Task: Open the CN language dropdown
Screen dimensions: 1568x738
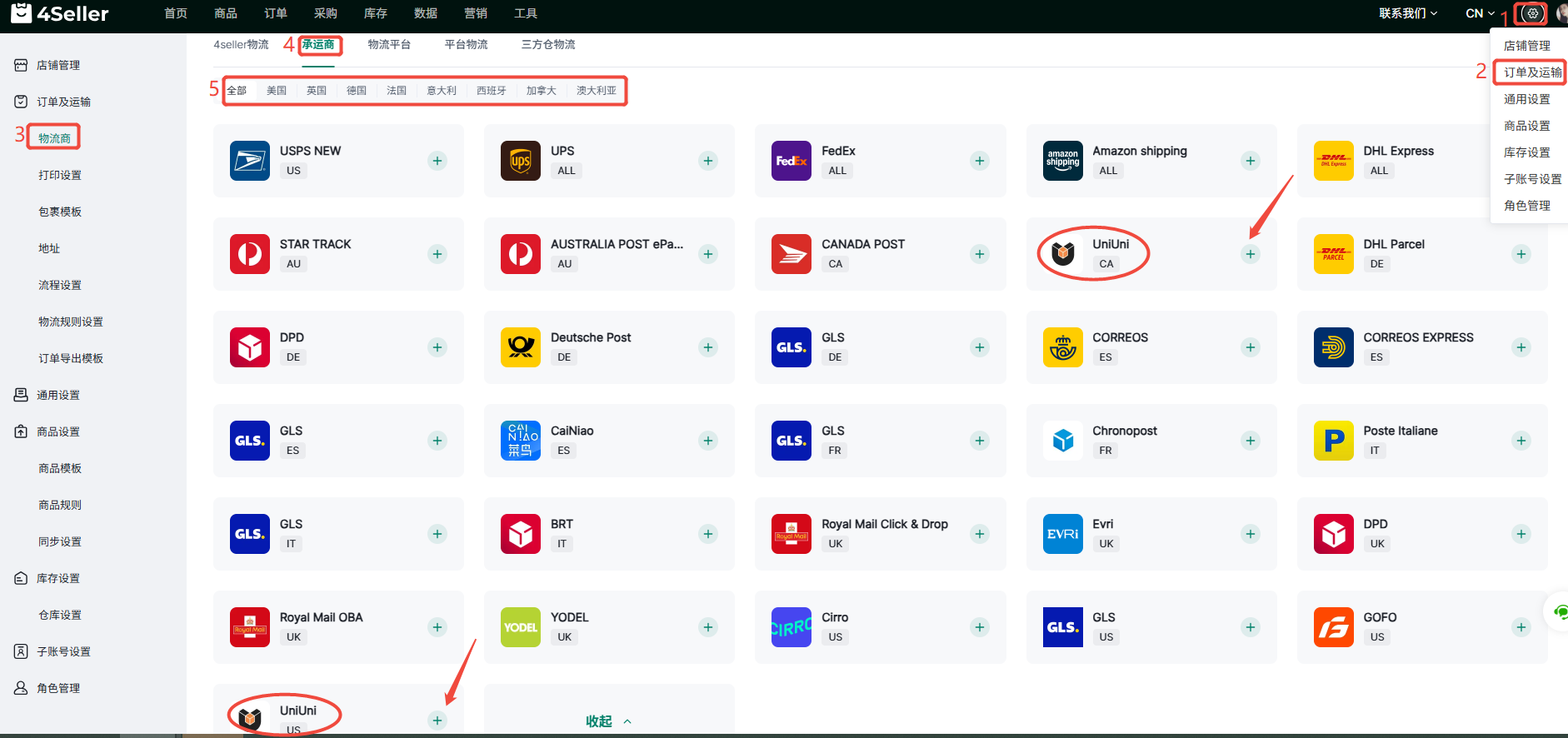Action: (x=1480, y=13)
